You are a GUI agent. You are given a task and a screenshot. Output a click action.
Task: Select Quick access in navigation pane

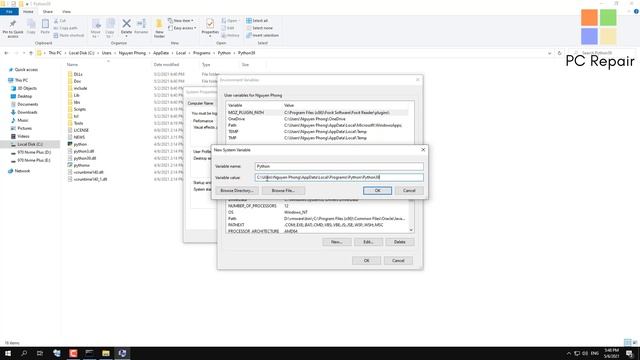[26, 70]
